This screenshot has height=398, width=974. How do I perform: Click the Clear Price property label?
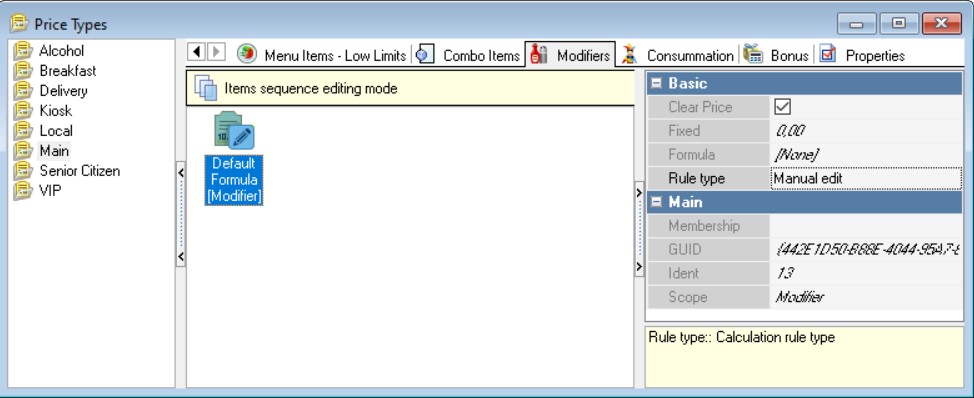pos(700,107)
